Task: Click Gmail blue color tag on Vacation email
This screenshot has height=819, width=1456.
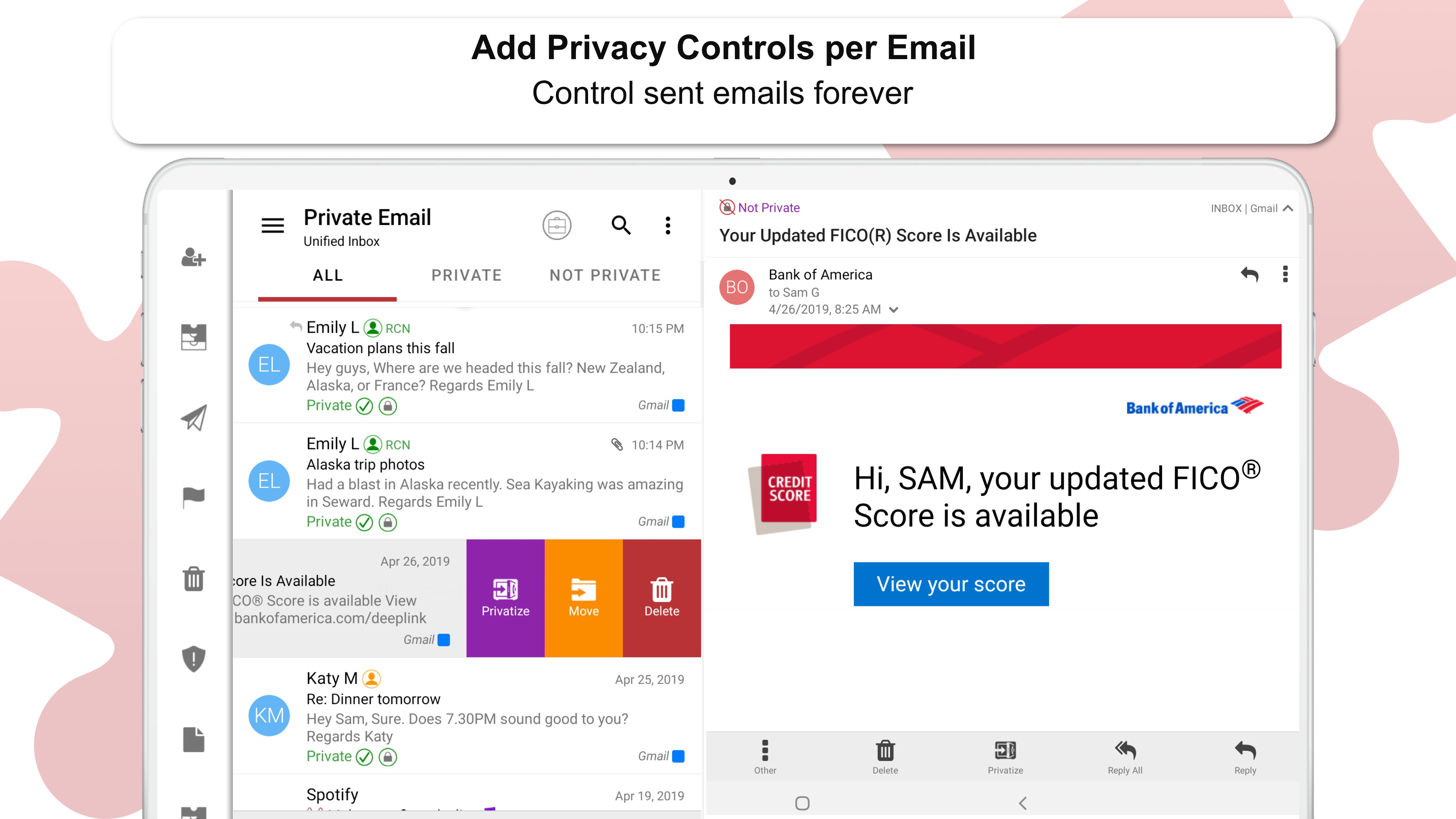Action: [678, 405]
